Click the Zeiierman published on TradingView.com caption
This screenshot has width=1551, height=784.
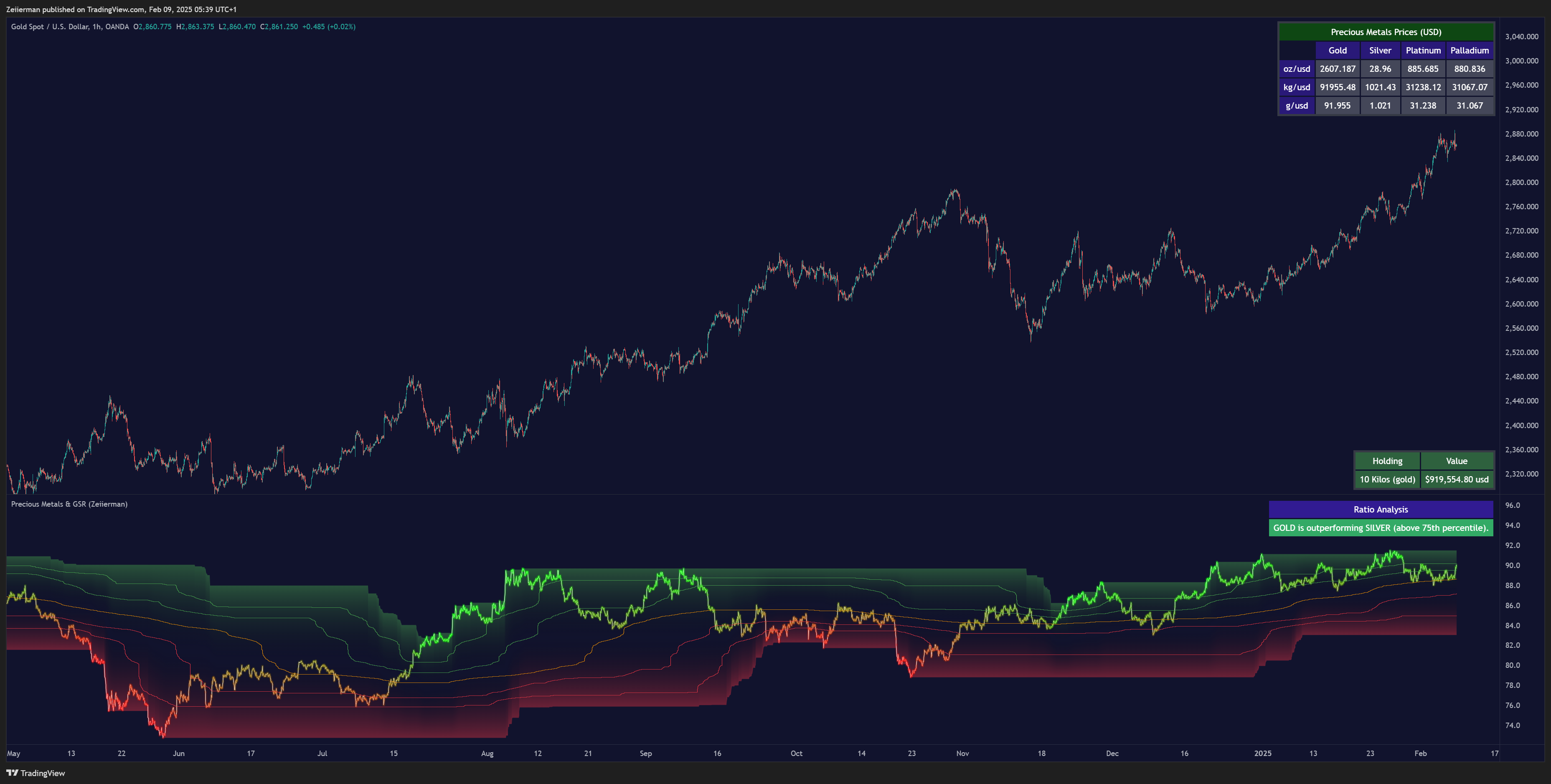(x=121, y=9)
